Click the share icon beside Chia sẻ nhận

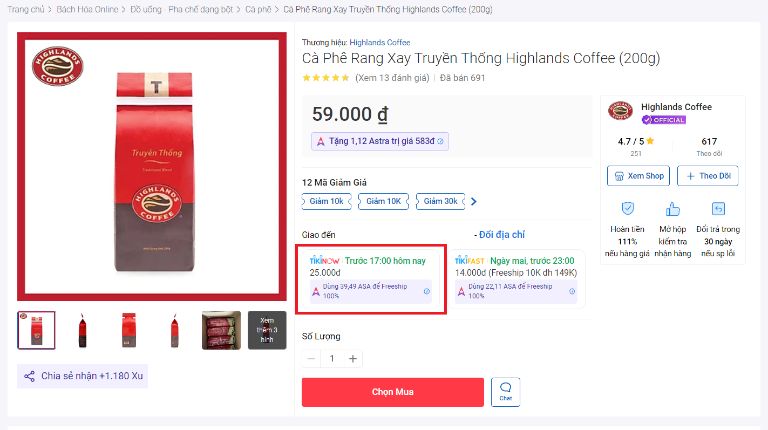pyautogui.click(x=29, y=376)
